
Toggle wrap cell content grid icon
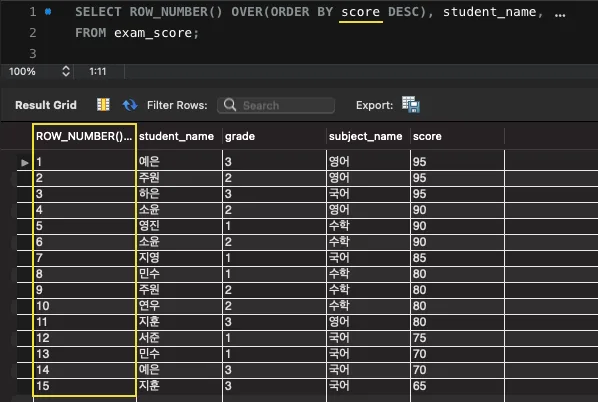(x=103, y=105)
